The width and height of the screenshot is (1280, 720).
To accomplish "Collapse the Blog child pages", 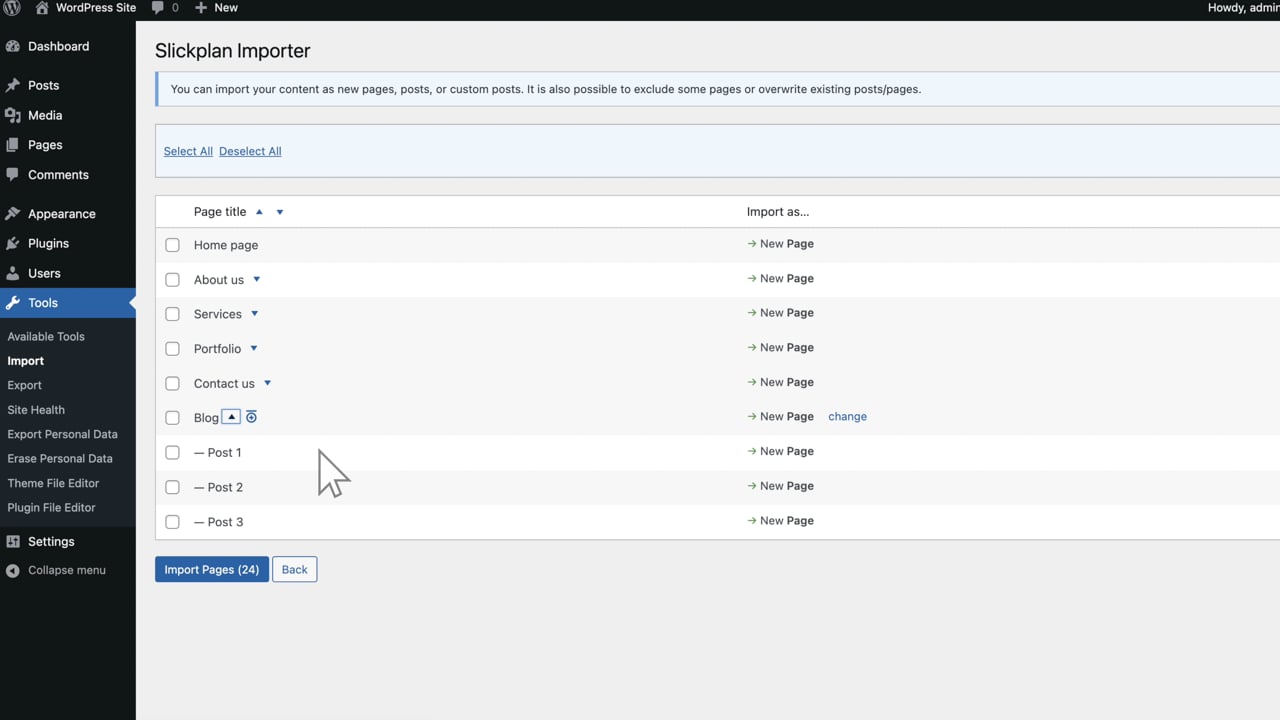I will coord(231,417).
